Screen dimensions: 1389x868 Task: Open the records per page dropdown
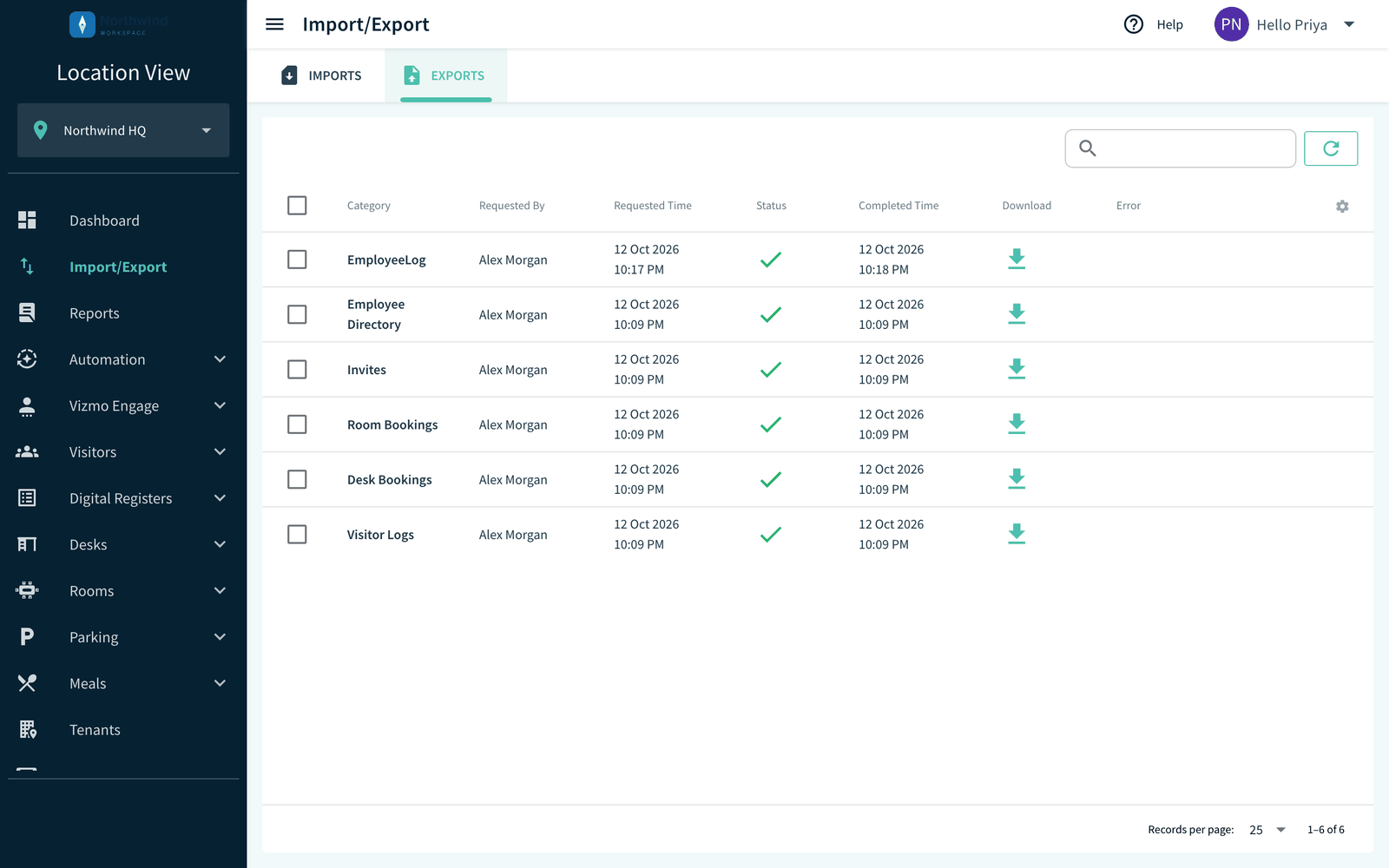(x=1268, y=830)
